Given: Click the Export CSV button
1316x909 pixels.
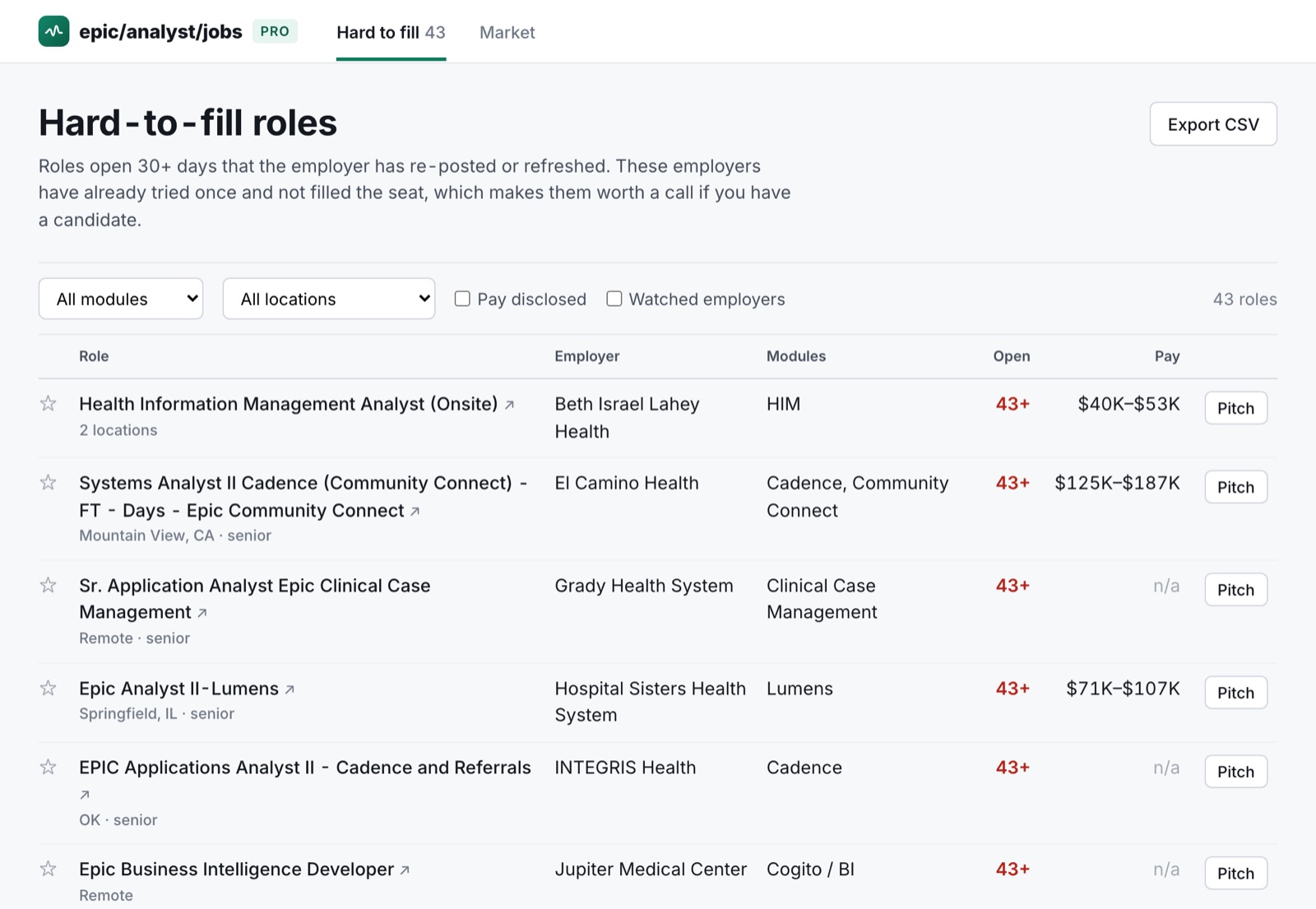Looking at the screenshot, I should point(1213,124).
